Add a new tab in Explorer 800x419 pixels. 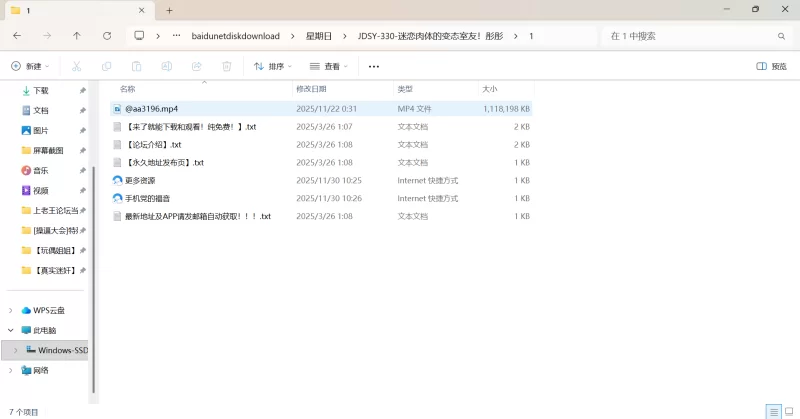[x=169, y=10]
